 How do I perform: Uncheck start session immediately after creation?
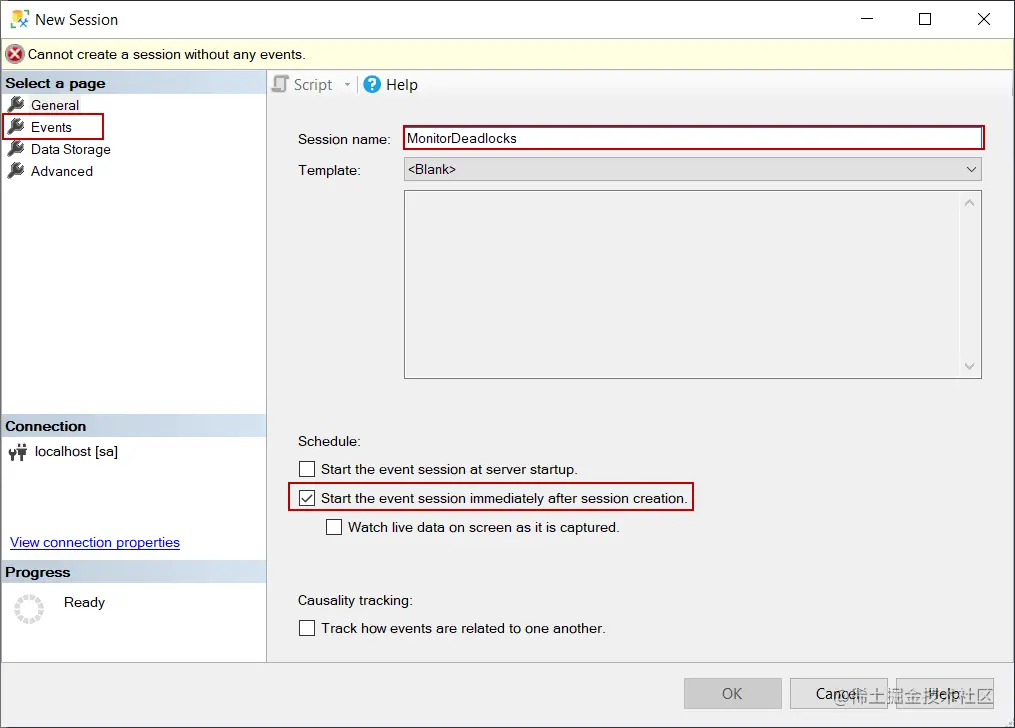[307, 498]
